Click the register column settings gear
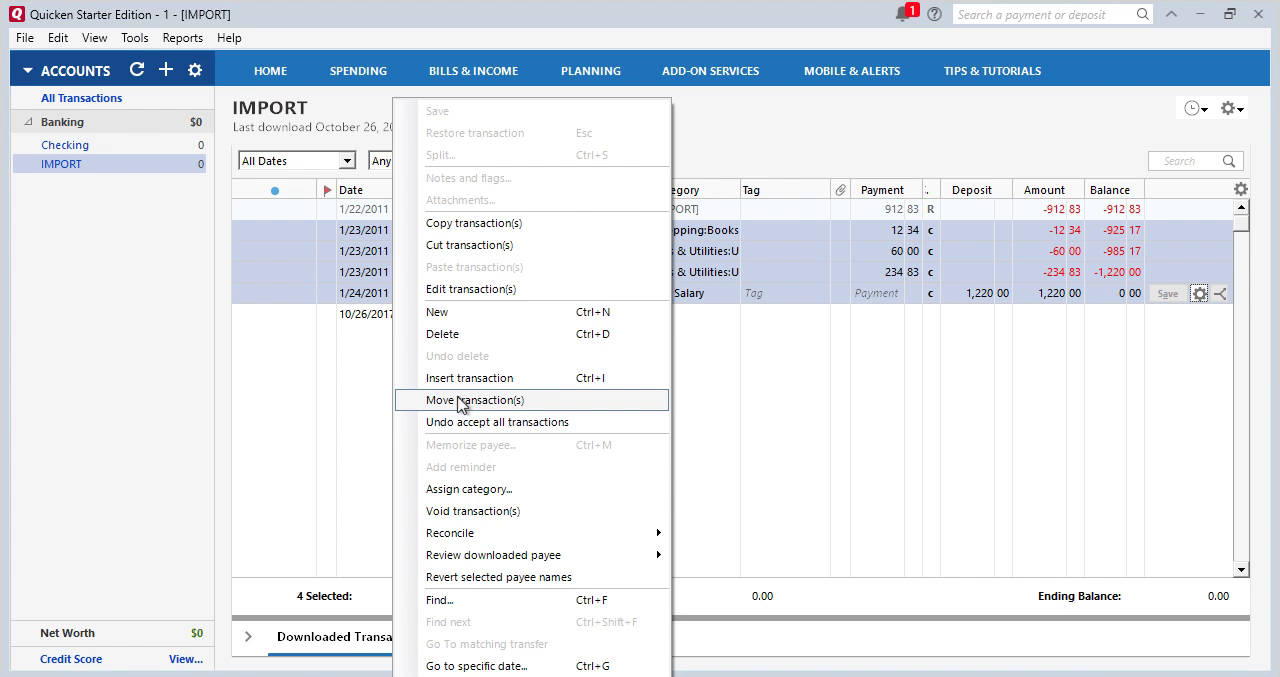The height and width of the screenshot is (677, 1280). [x=1241, y=189]
